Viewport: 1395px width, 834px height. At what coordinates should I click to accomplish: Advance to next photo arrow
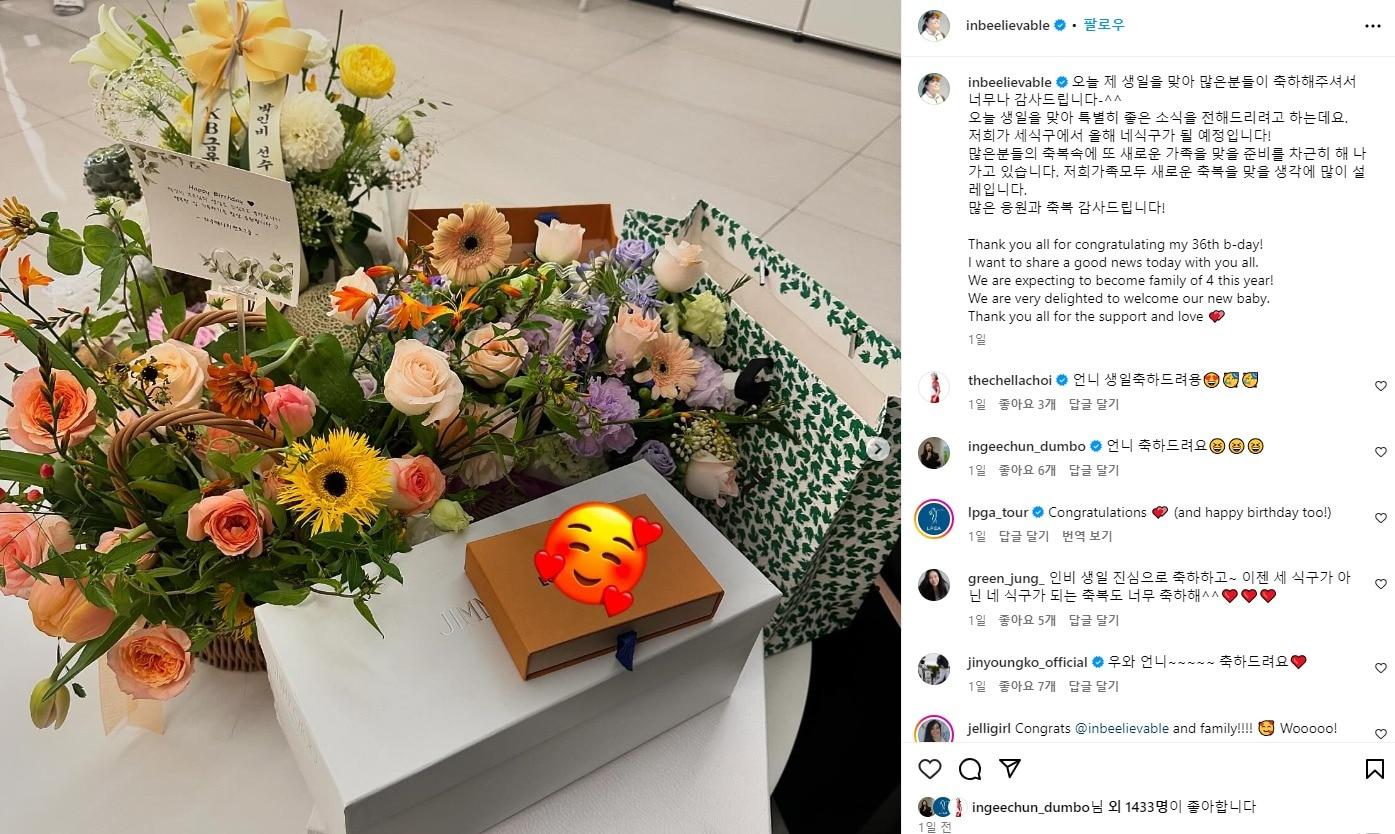coord(878,449)
